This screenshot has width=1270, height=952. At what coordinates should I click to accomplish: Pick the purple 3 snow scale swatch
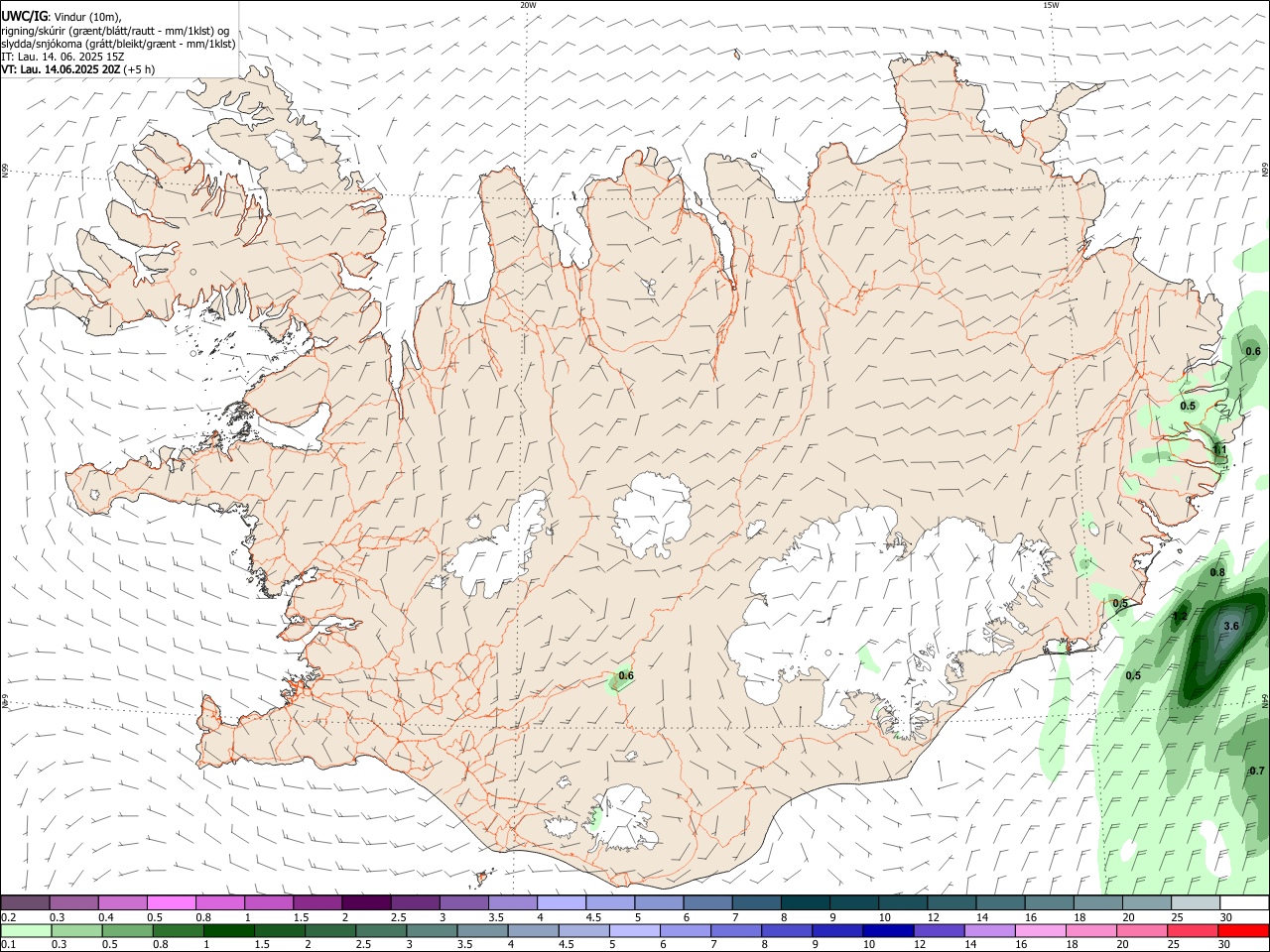click(464, 902)
